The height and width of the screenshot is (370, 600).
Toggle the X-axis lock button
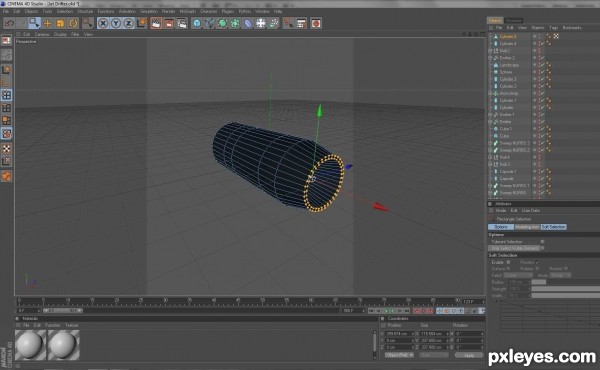[x=103, y=23]
